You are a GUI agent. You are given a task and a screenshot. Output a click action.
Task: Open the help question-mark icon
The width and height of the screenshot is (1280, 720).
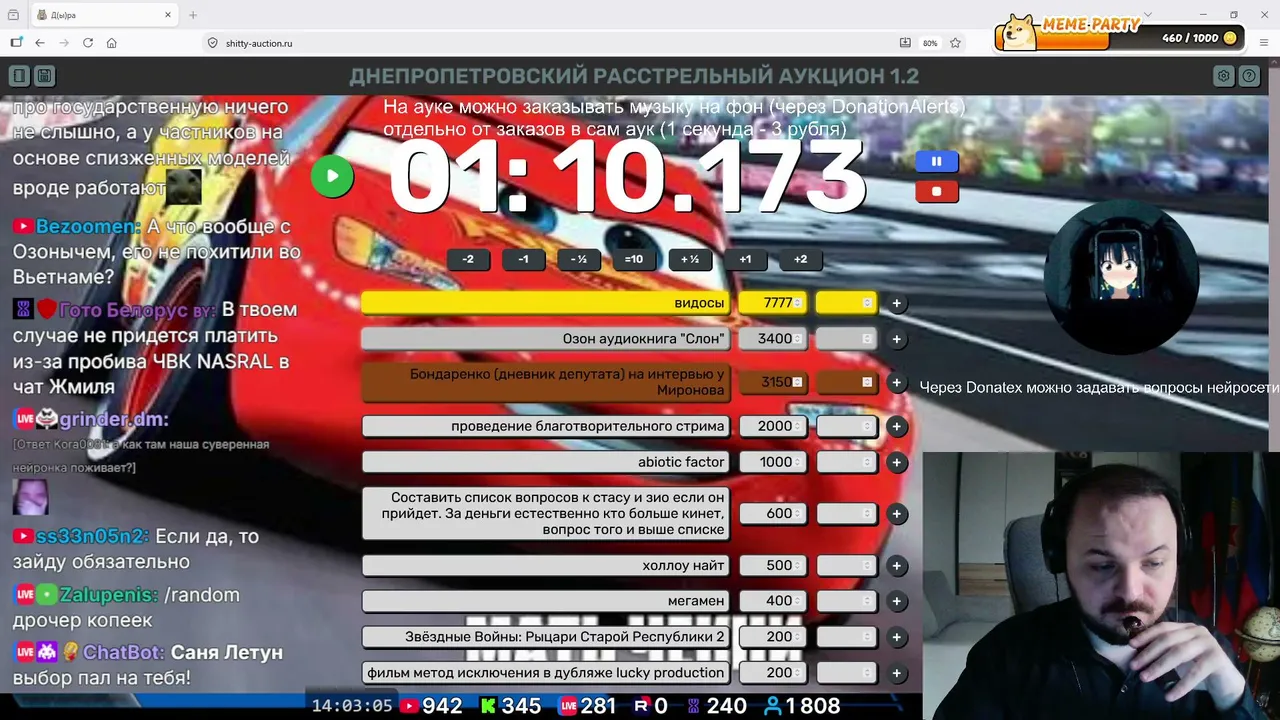[1249, 76]
